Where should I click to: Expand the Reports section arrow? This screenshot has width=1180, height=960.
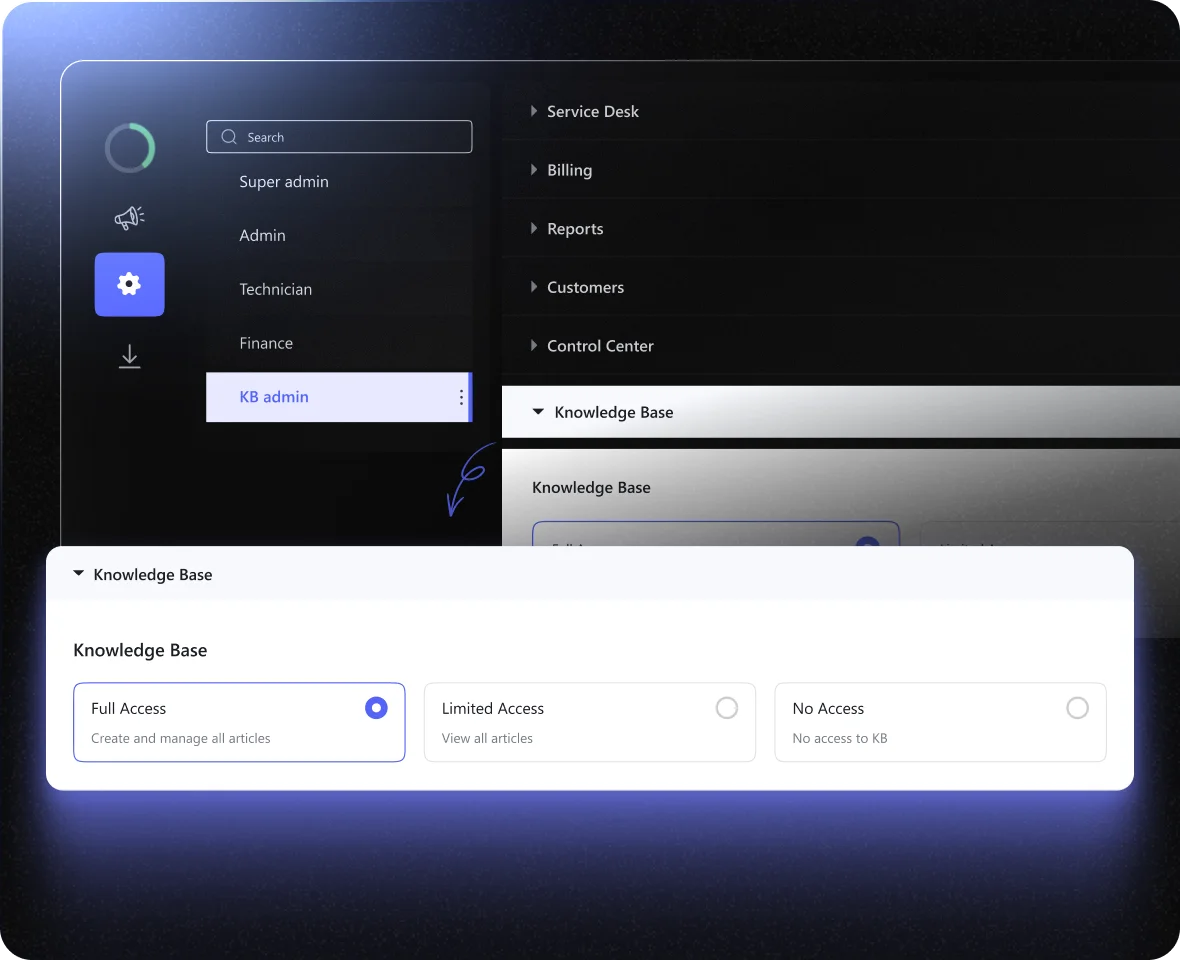pyautogui.click(x=534, y=229)
